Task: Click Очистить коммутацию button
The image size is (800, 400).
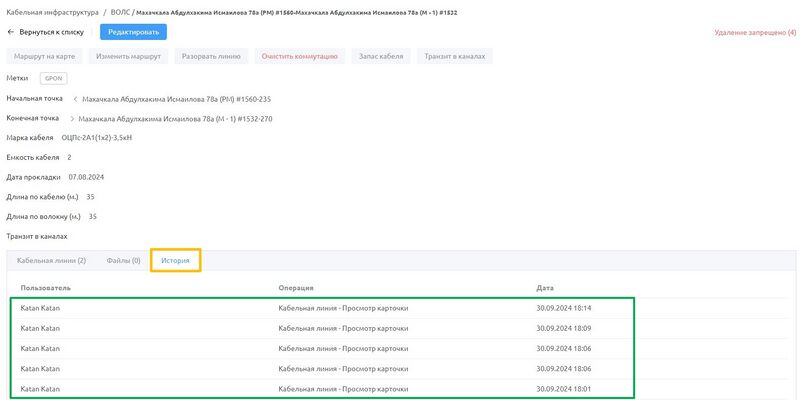Action: coord(299,56)
